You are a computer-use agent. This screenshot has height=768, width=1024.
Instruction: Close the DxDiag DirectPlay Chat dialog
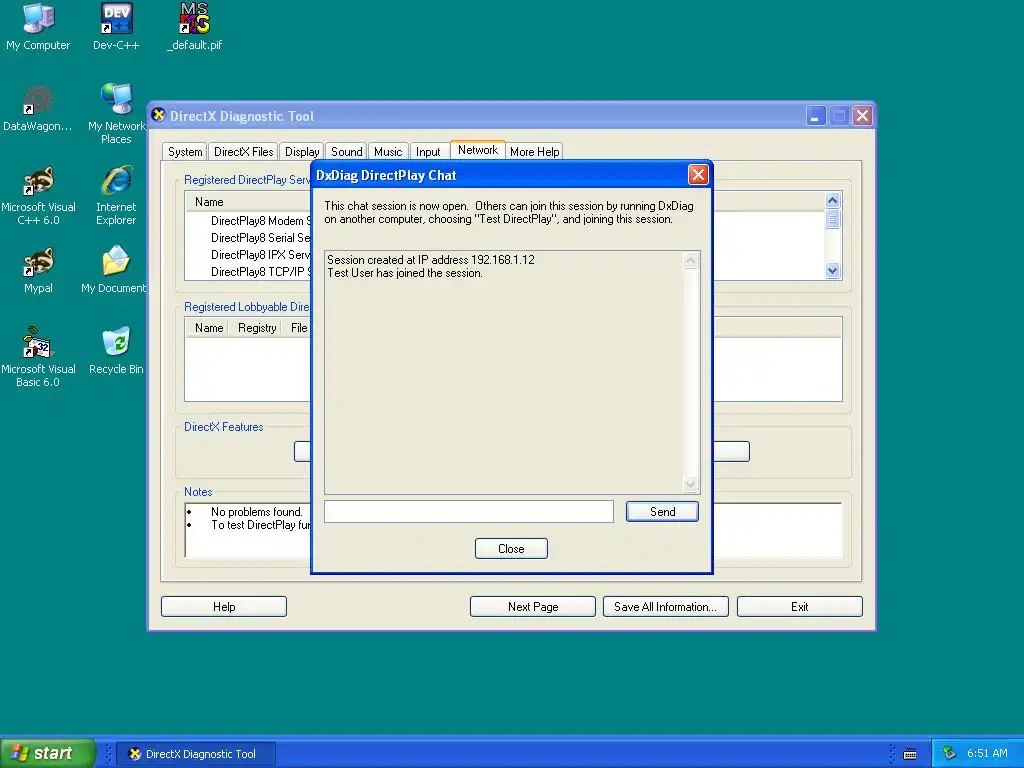tap(698, 174)
